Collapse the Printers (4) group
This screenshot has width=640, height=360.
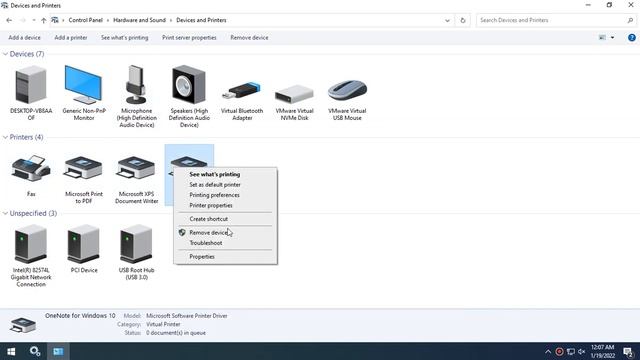coord(5,137)
